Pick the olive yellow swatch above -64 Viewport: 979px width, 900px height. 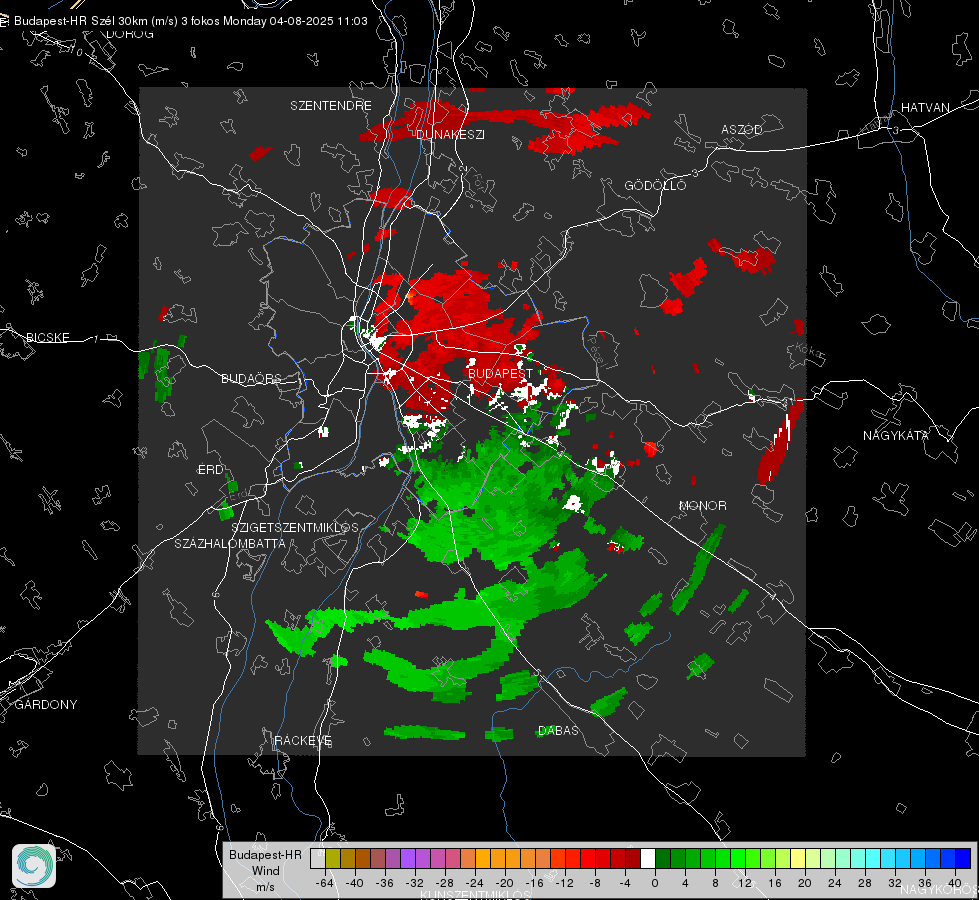(x=333, y=858)
